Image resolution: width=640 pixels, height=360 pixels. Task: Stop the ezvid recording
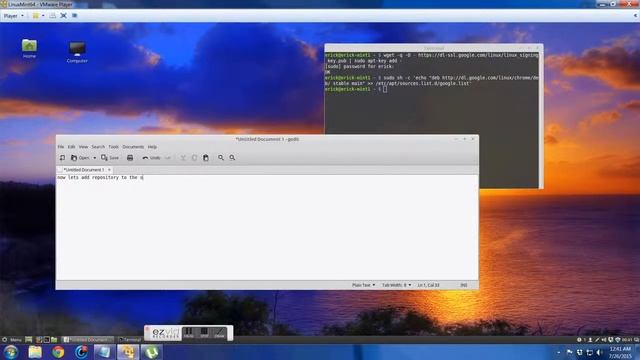204,333
